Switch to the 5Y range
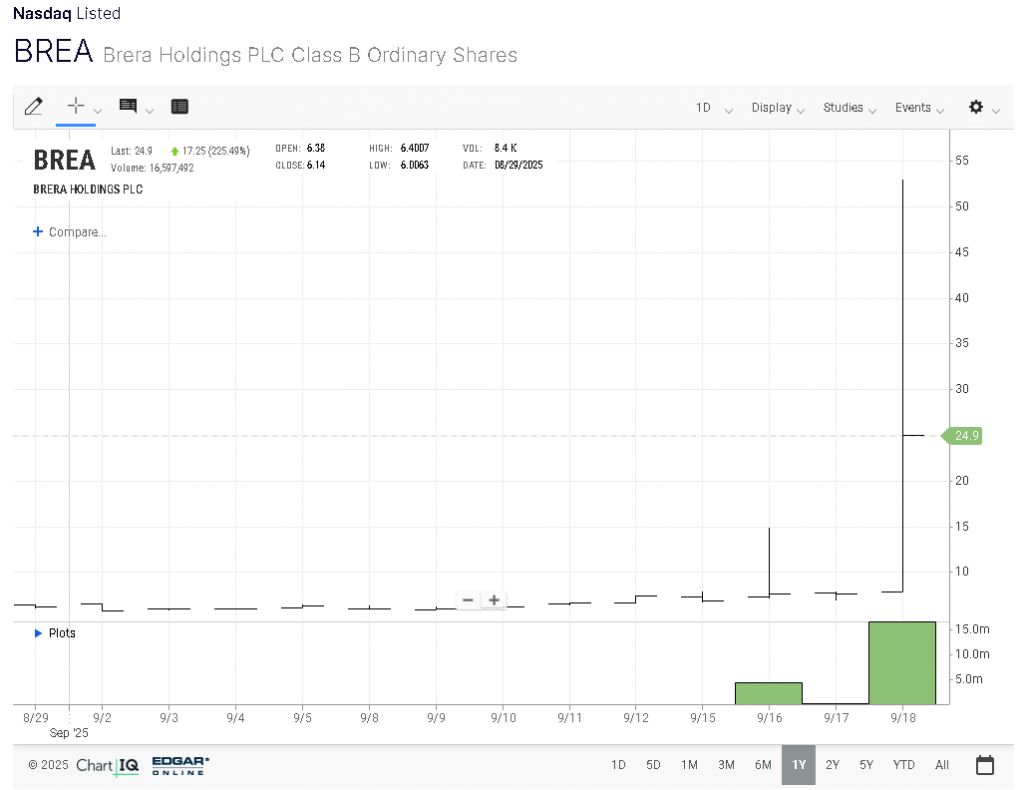The height and width of the screenshot is (790, 1024). 866,765
